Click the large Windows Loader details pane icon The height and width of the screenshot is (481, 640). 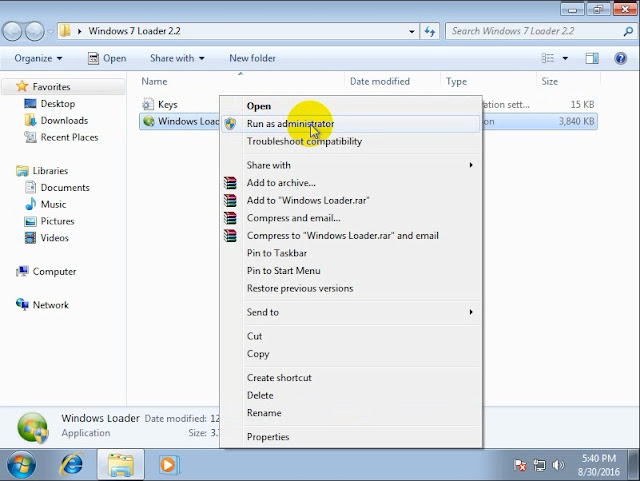coord(33,428)
